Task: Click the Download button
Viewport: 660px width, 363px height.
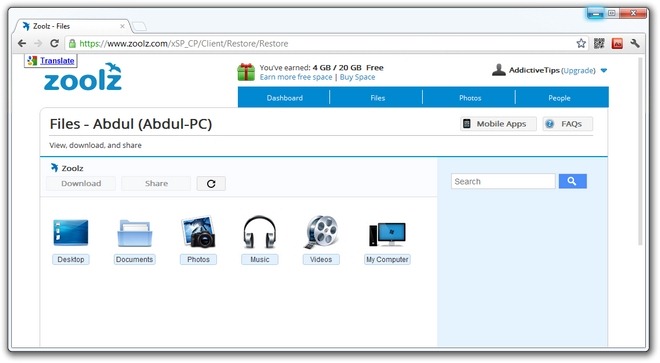Action: [81, 184]
